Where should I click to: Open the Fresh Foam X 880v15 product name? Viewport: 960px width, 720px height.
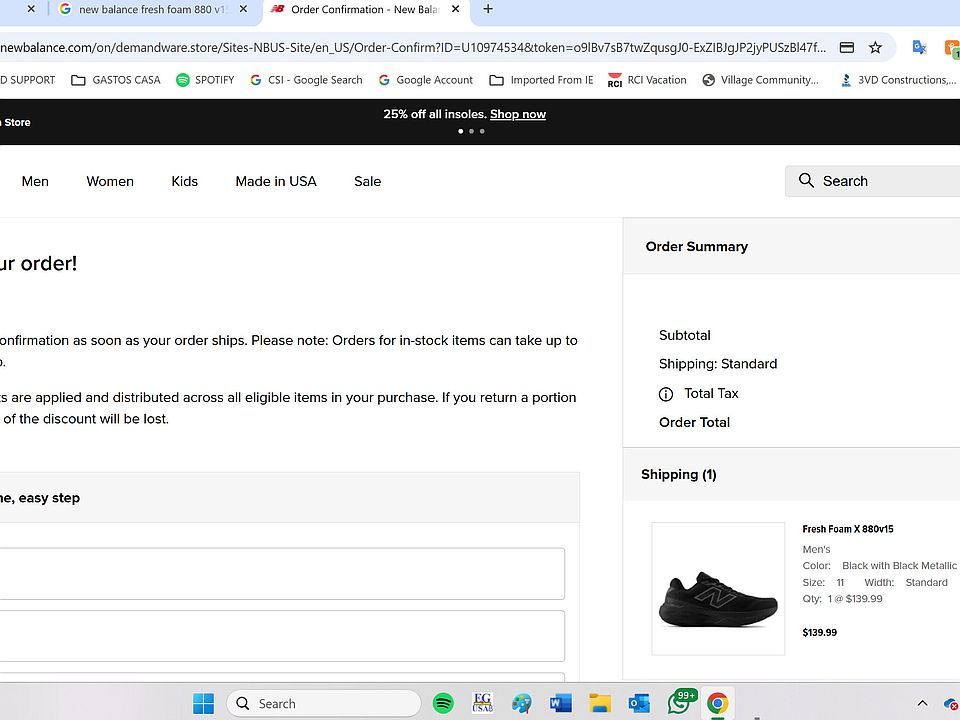pos(848,529)
